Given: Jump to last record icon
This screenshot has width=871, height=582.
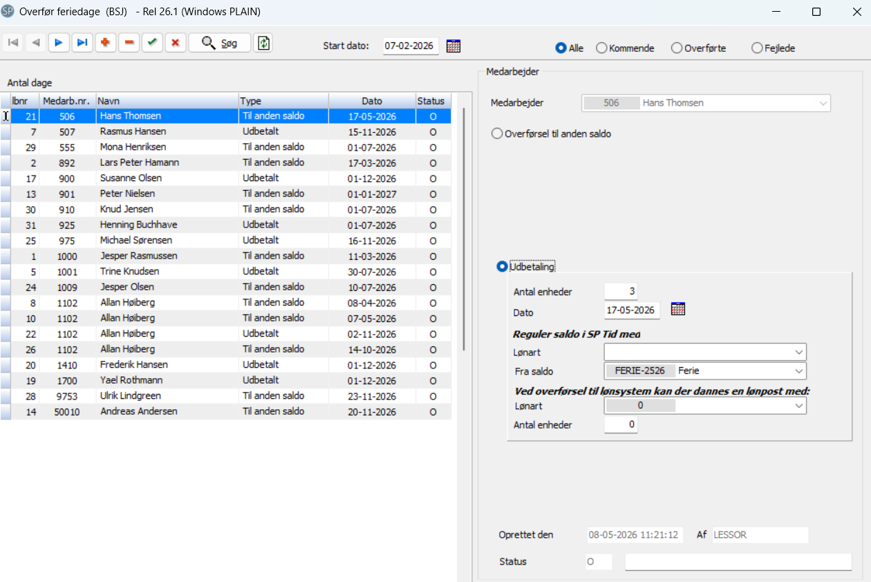Looking at the screenshot, I should coord(82,43).
